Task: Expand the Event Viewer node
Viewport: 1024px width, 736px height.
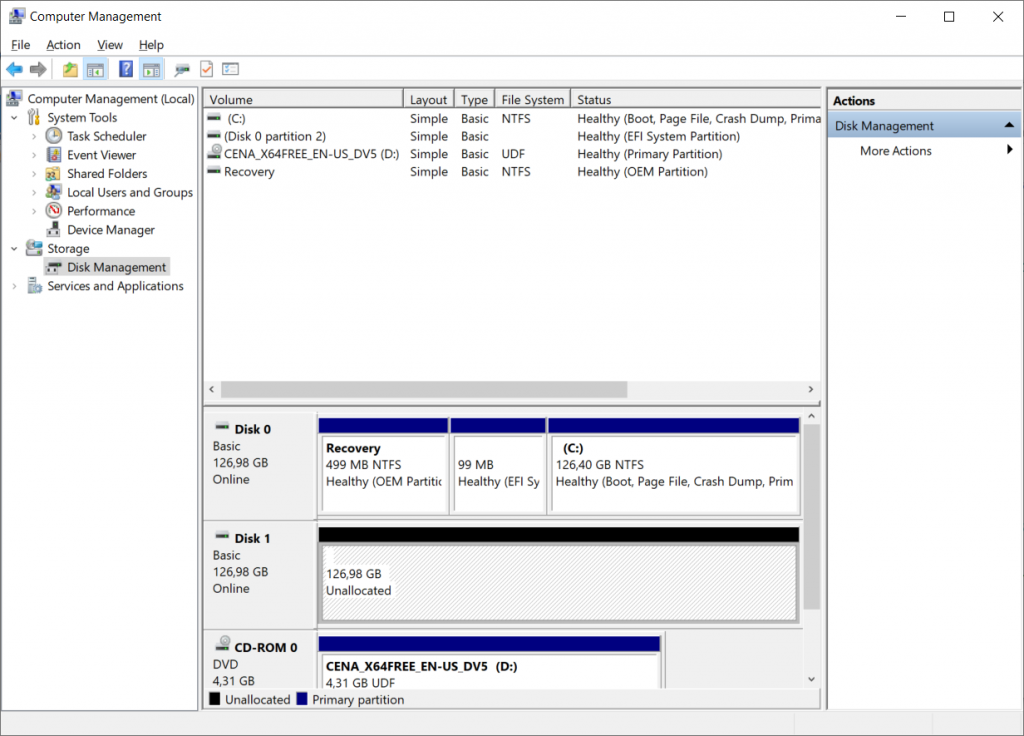Action: coord(34,155)
